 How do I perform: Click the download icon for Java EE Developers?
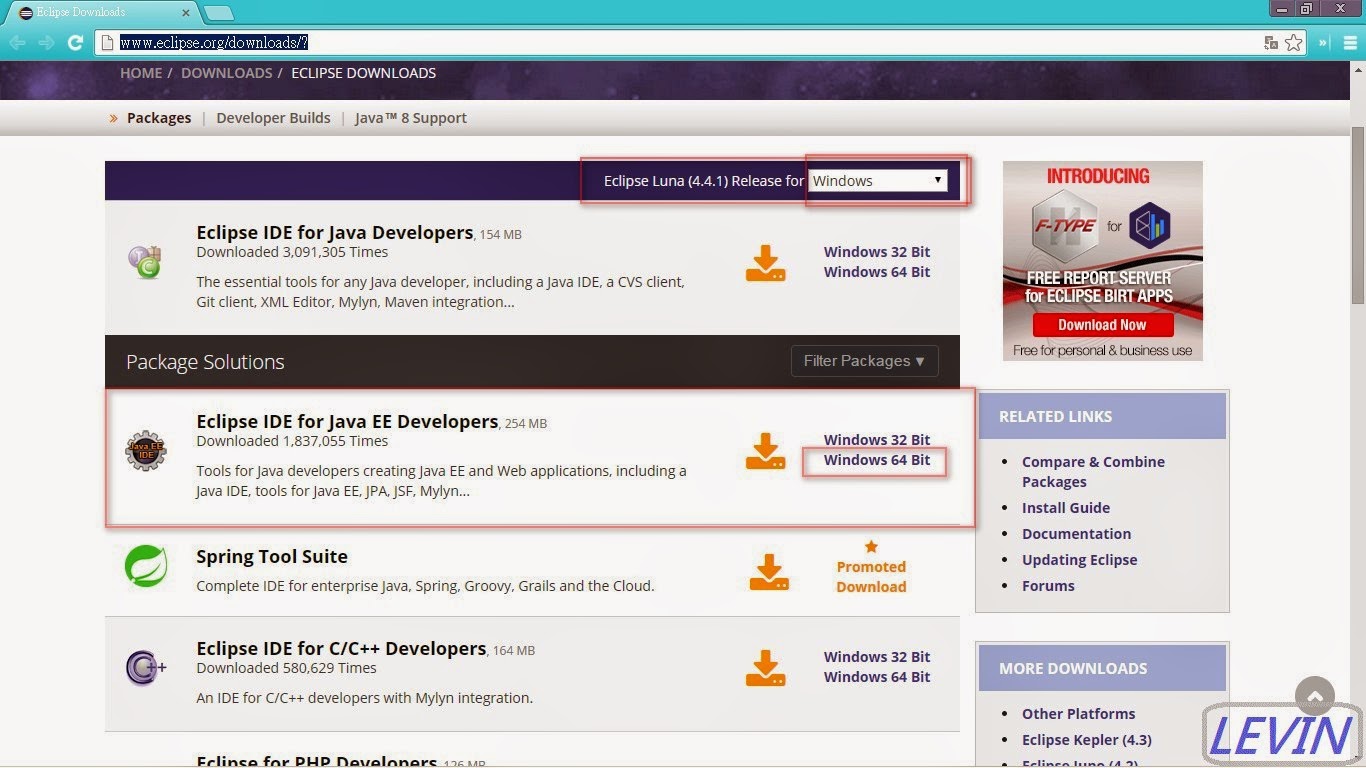pyautogui.click(x=766, y=451)
